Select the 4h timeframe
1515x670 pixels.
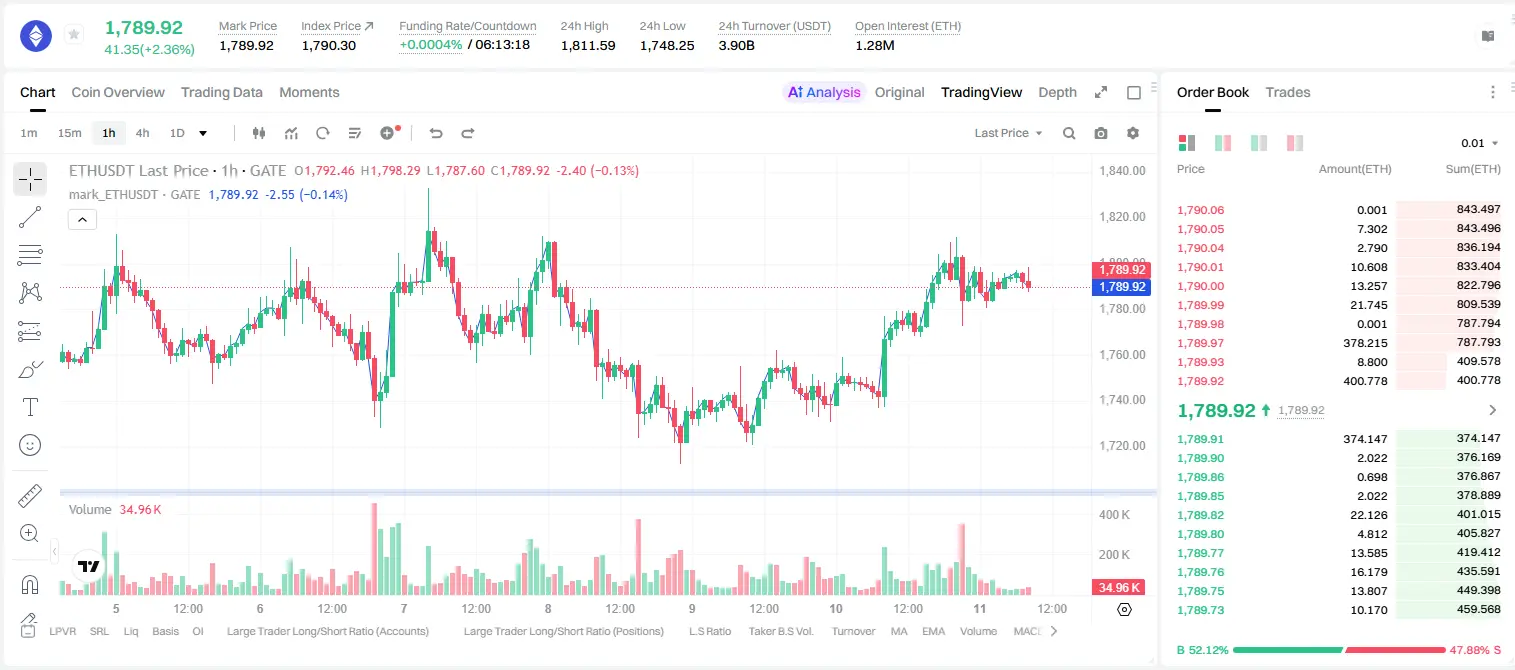[142, 133]
